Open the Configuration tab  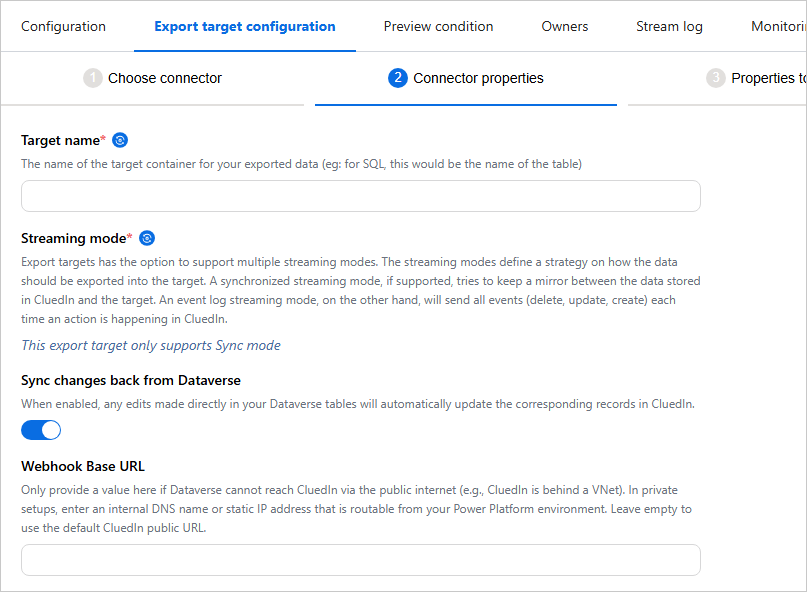(63, 26)
